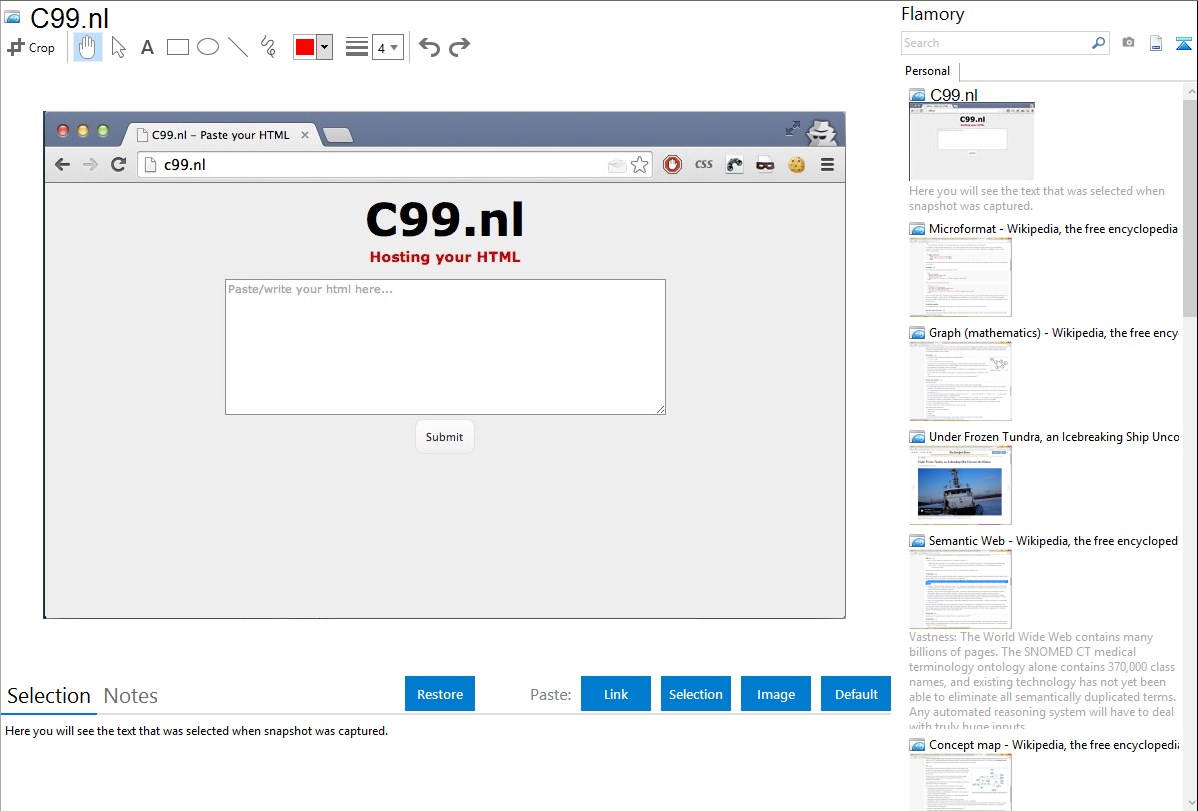Image resolution: width=1198 pixels, height=811 pixels.
Task: Click the search magnifier icon
Action: pyautogui.click(x=1098, y=43)
